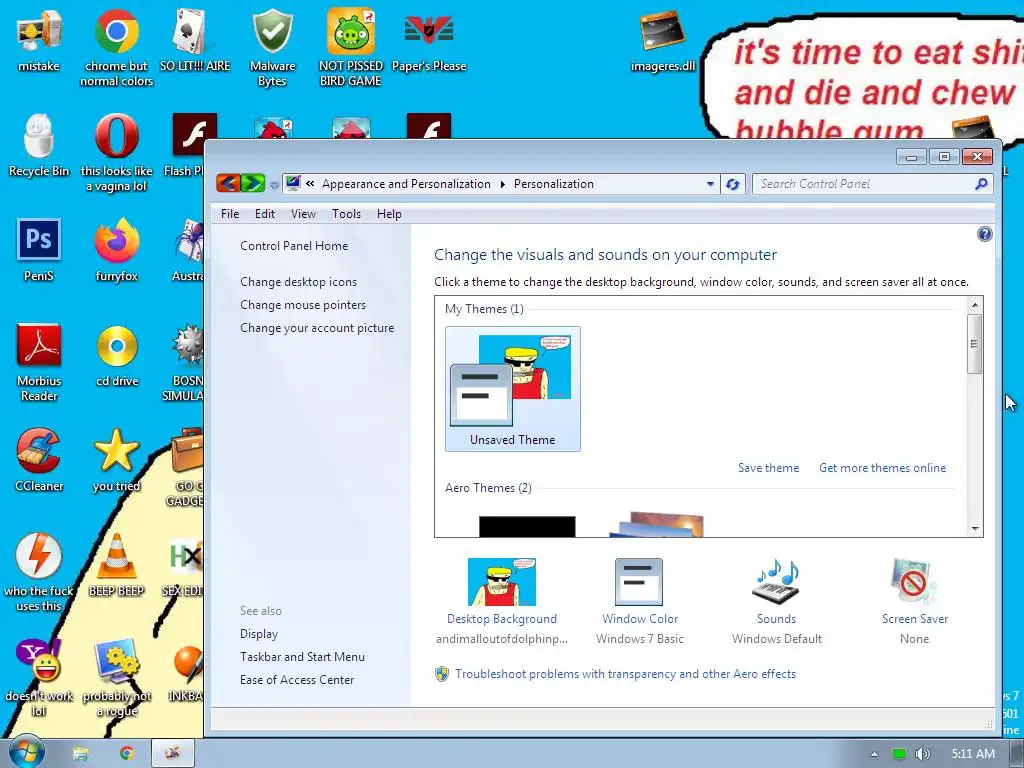The image size is (1024, 768).
Task: Open Taskbar and Start Menu link
Action: (302, 656)
